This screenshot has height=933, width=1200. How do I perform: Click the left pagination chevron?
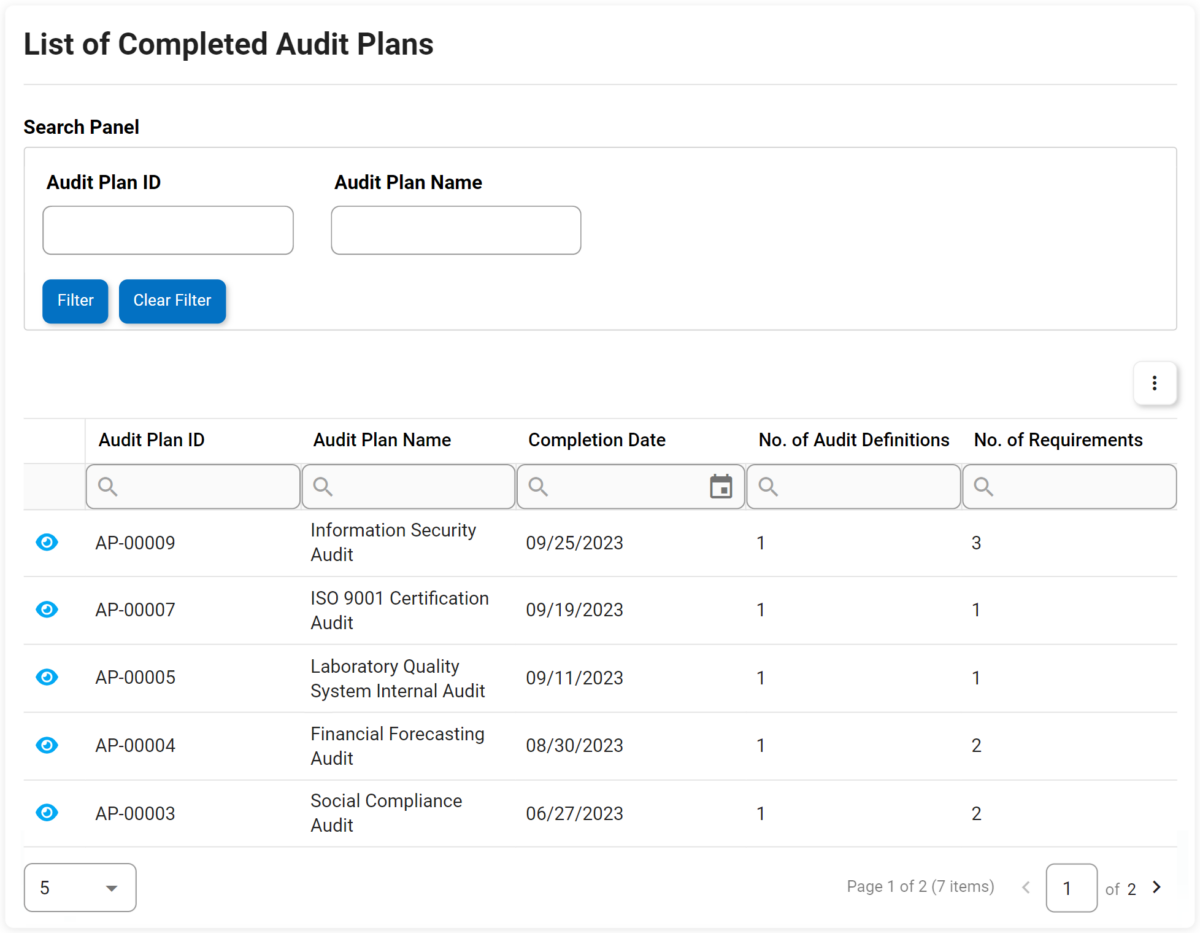pos(1026,886)
